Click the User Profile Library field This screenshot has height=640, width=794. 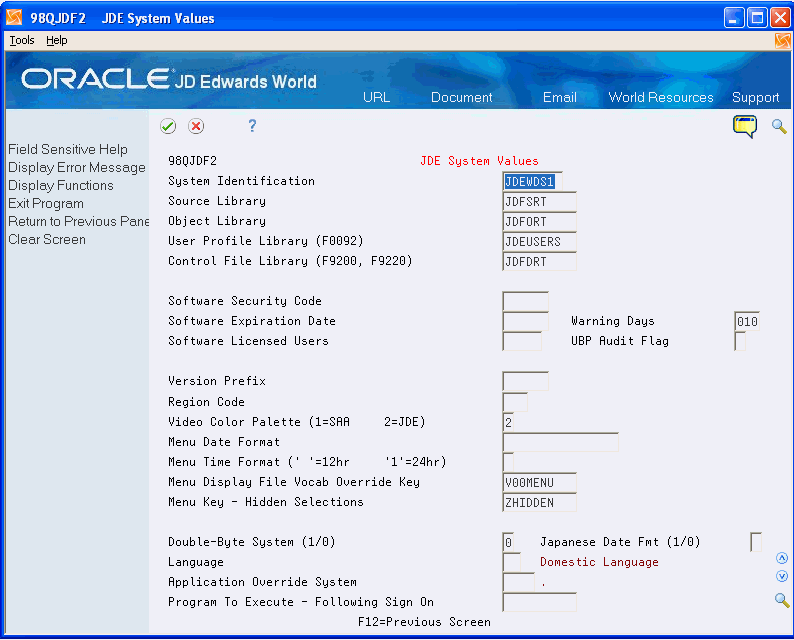[539, 242]
